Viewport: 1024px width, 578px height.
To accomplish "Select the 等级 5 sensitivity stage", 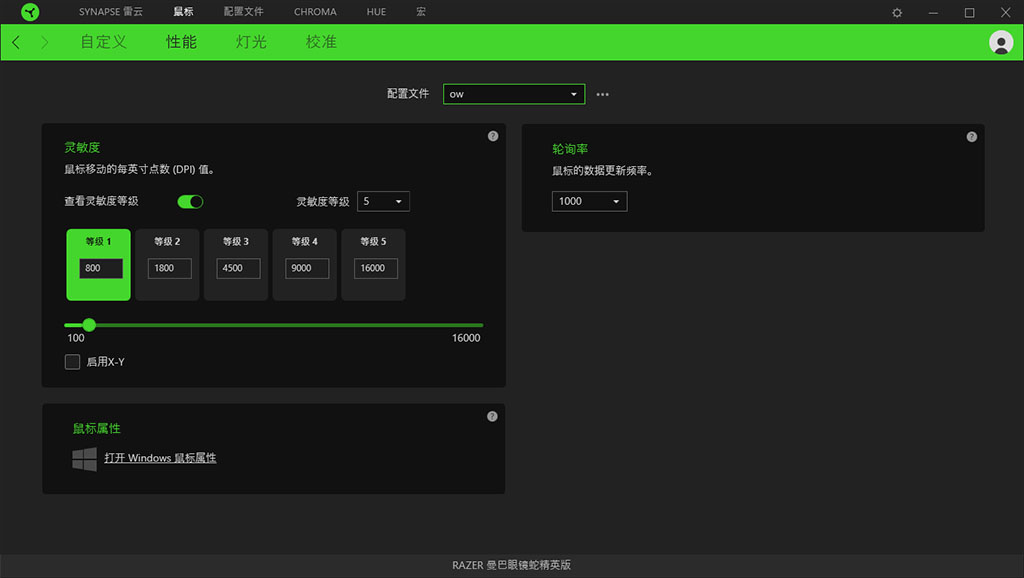I will pos(374,265).
